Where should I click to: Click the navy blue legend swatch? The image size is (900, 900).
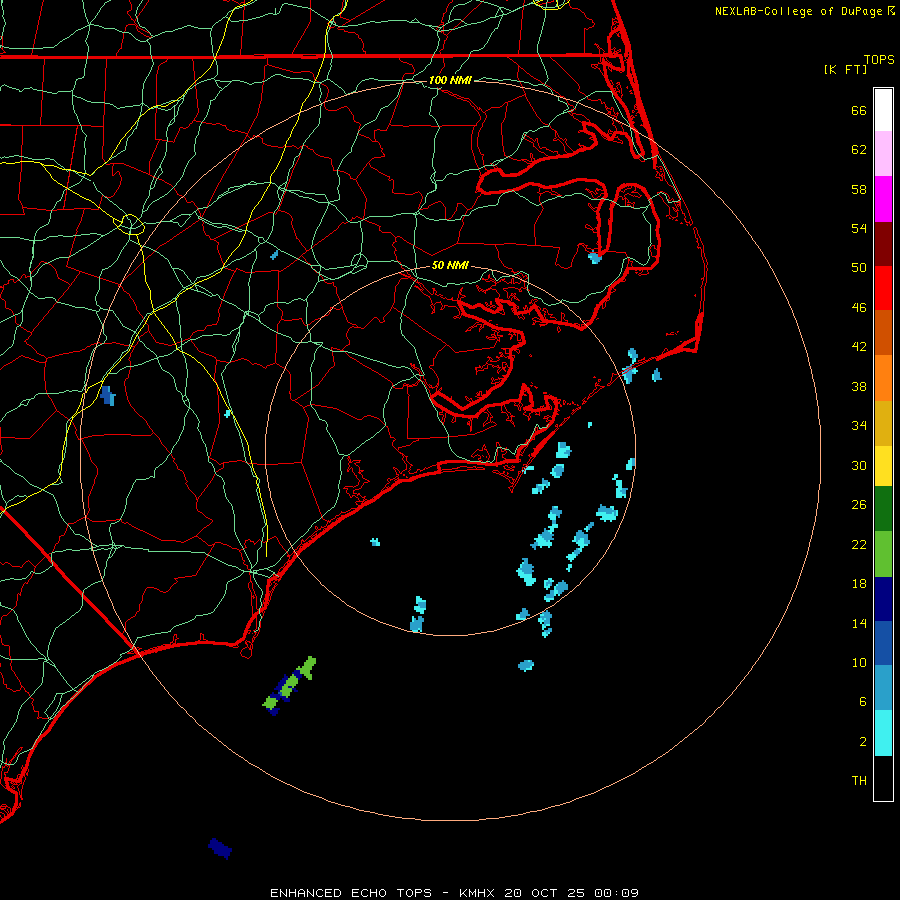[x=883, y=599]
